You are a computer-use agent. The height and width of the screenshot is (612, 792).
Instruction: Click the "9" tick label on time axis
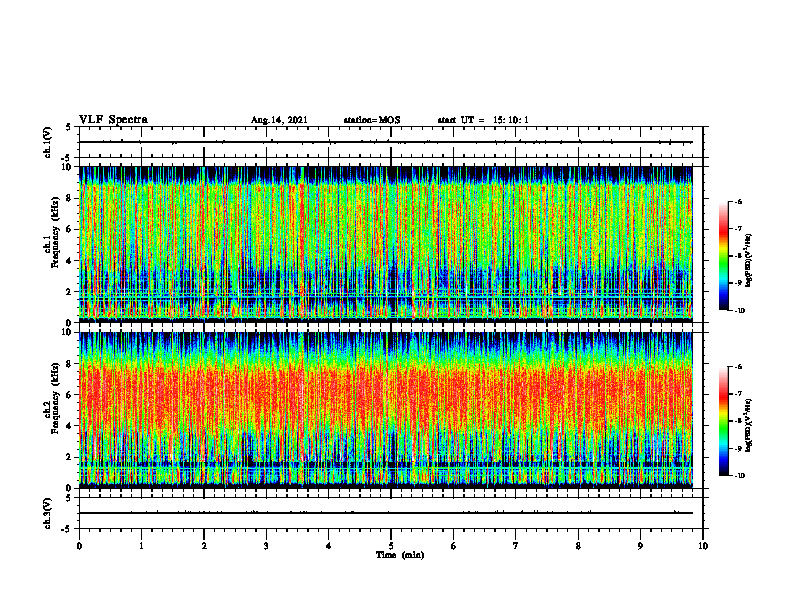pyautogui.click(x=640, y=546)
